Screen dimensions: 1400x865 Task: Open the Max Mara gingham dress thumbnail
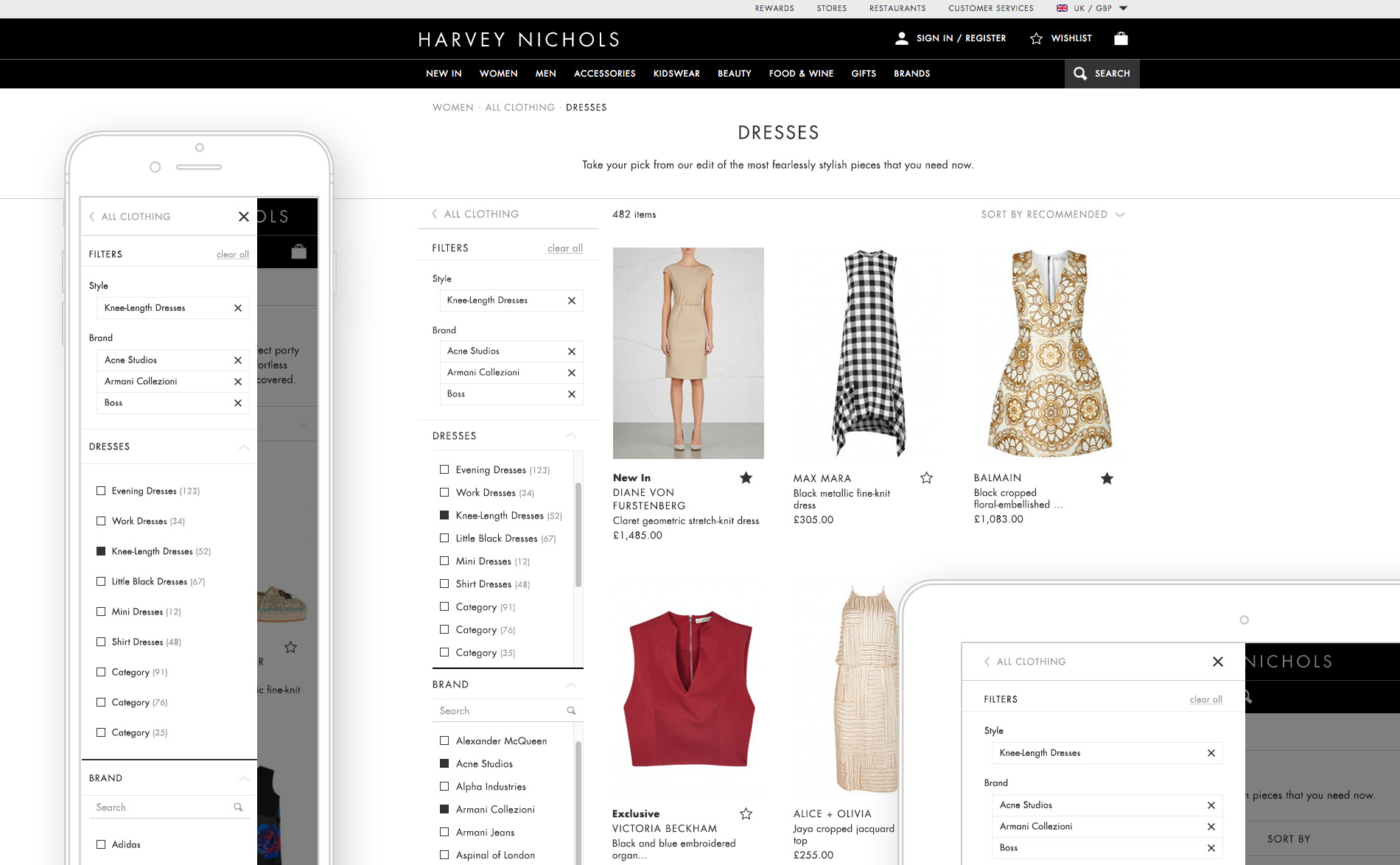[x=869, y=353]
